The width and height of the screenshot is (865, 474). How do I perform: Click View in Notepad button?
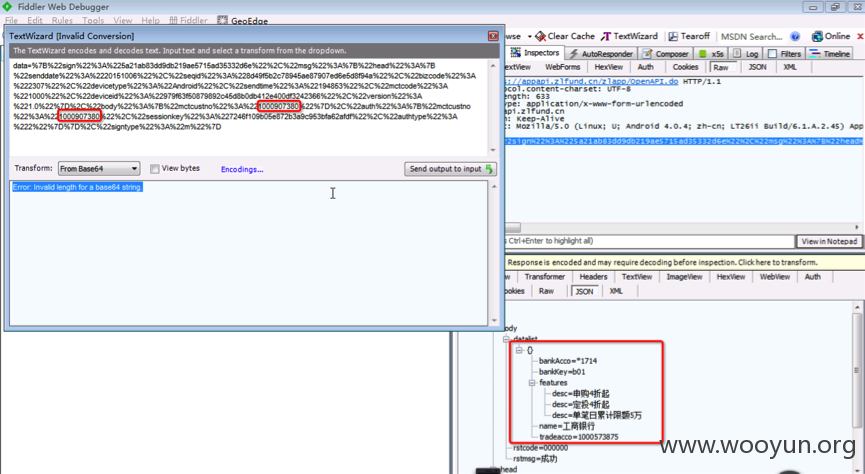829,241
